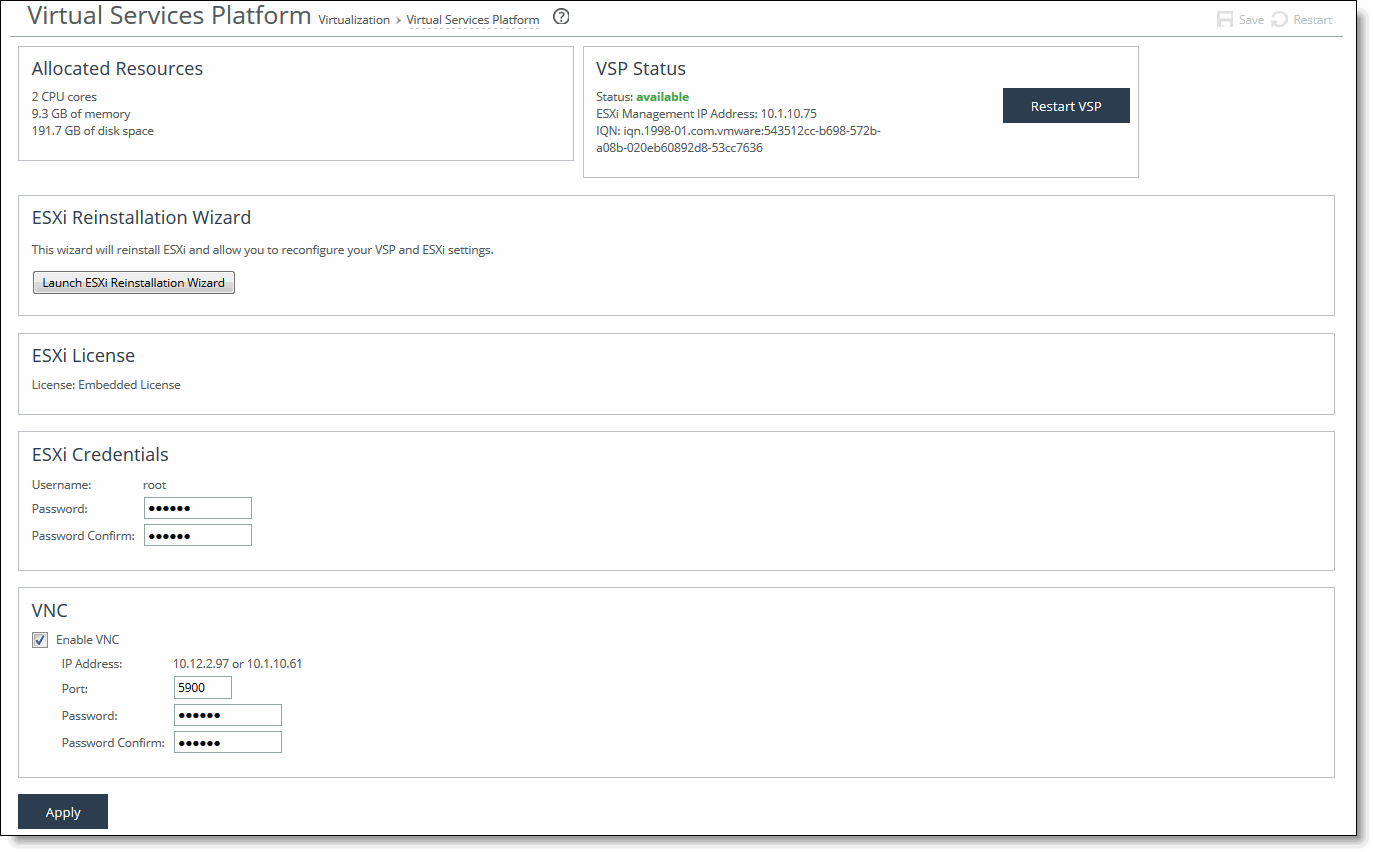Screen dimensions: 1373x852
Task: Launch the ESXi Reinstallation Wizard
Action: click(x=134, y=283)
